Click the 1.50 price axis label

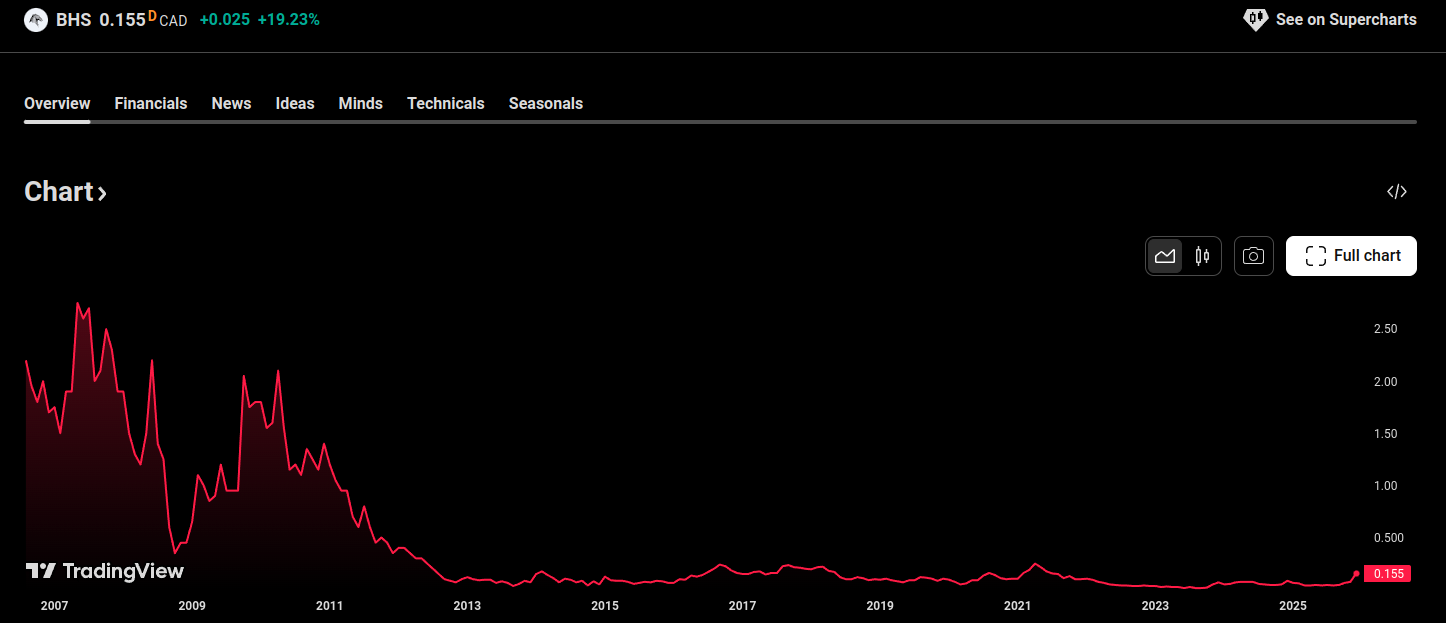click(1385, 434)
